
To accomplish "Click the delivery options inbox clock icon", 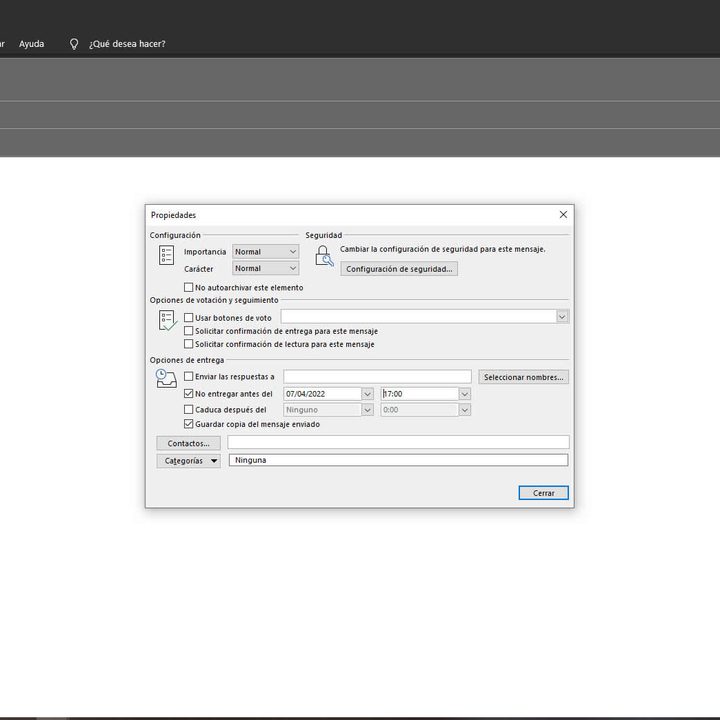I will 166,379.
